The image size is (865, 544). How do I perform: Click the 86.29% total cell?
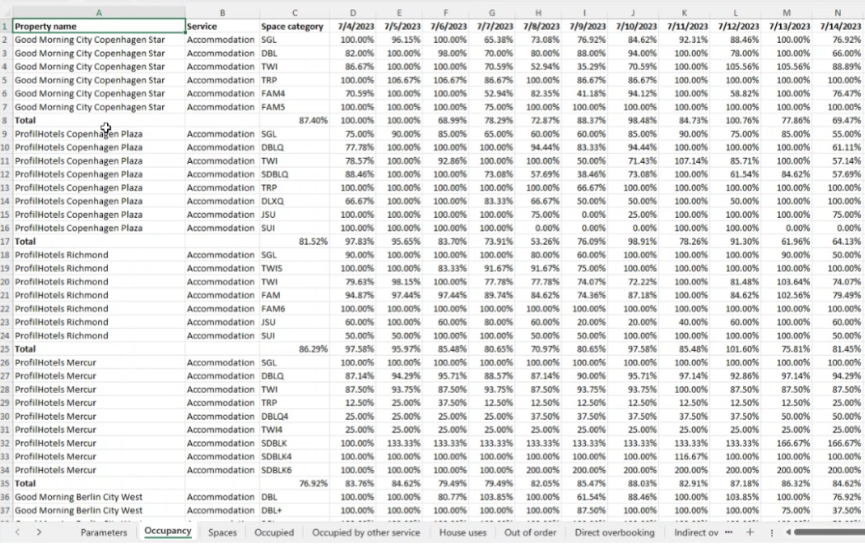[x=295, y=349]
